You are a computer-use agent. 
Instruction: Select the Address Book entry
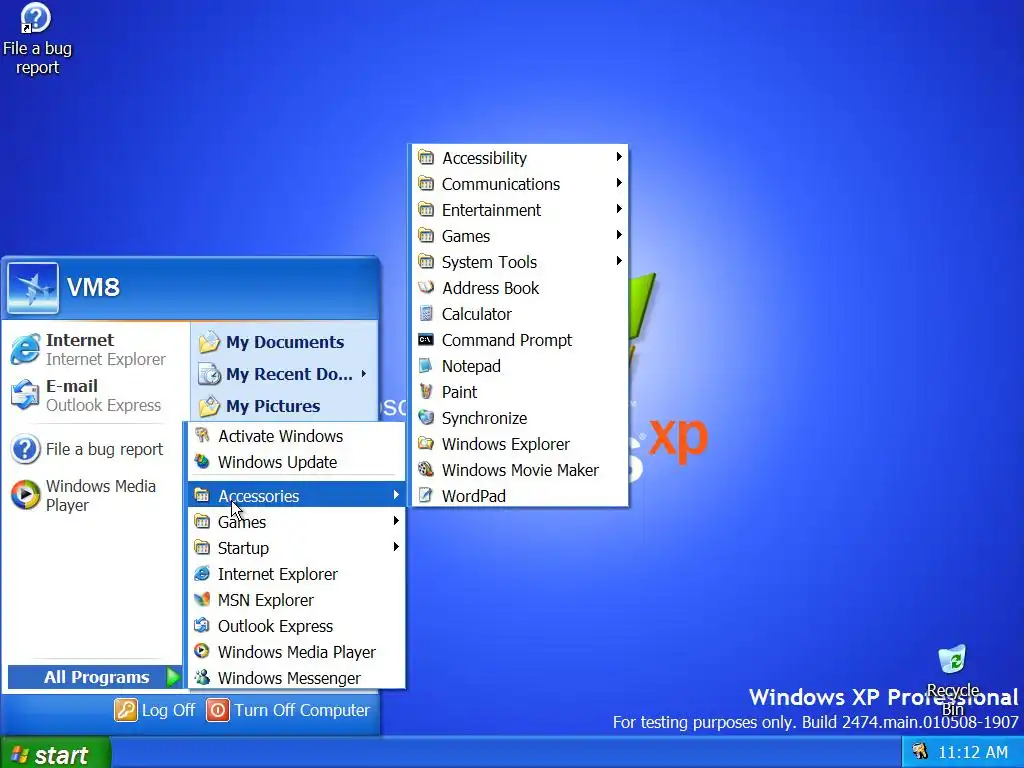pyautogui.click(x=520, y=288)
